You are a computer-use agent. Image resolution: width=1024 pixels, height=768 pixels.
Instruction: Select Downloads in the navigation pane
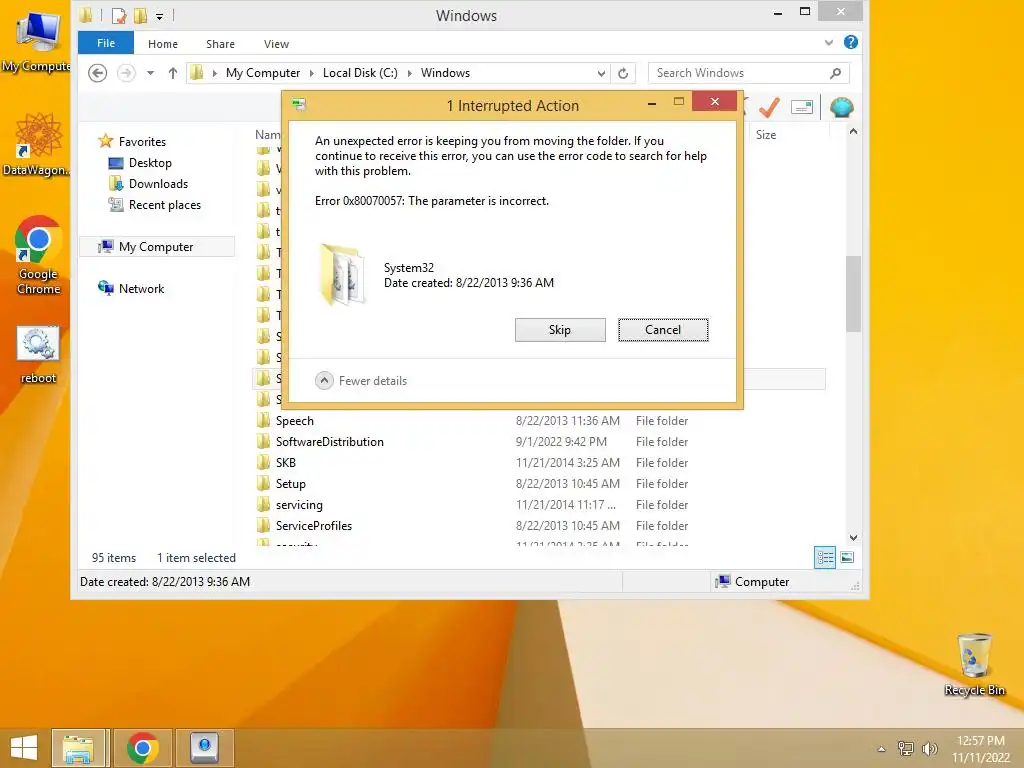(x=158, y=184)
